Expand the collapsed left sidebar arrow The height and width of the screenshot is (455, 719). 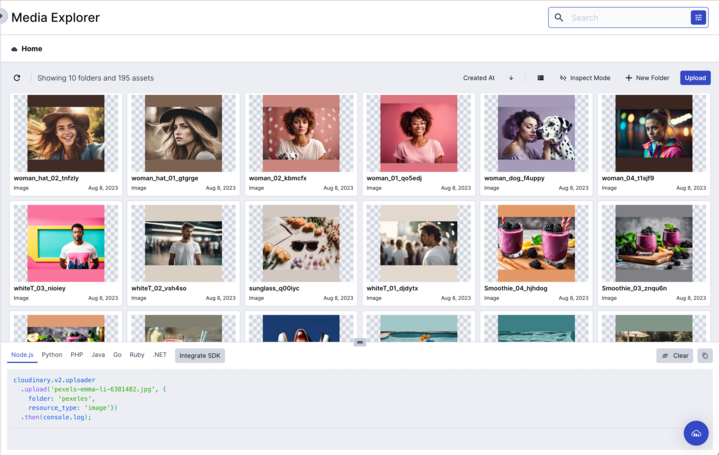pyautogui.click(x=3, y=17)
